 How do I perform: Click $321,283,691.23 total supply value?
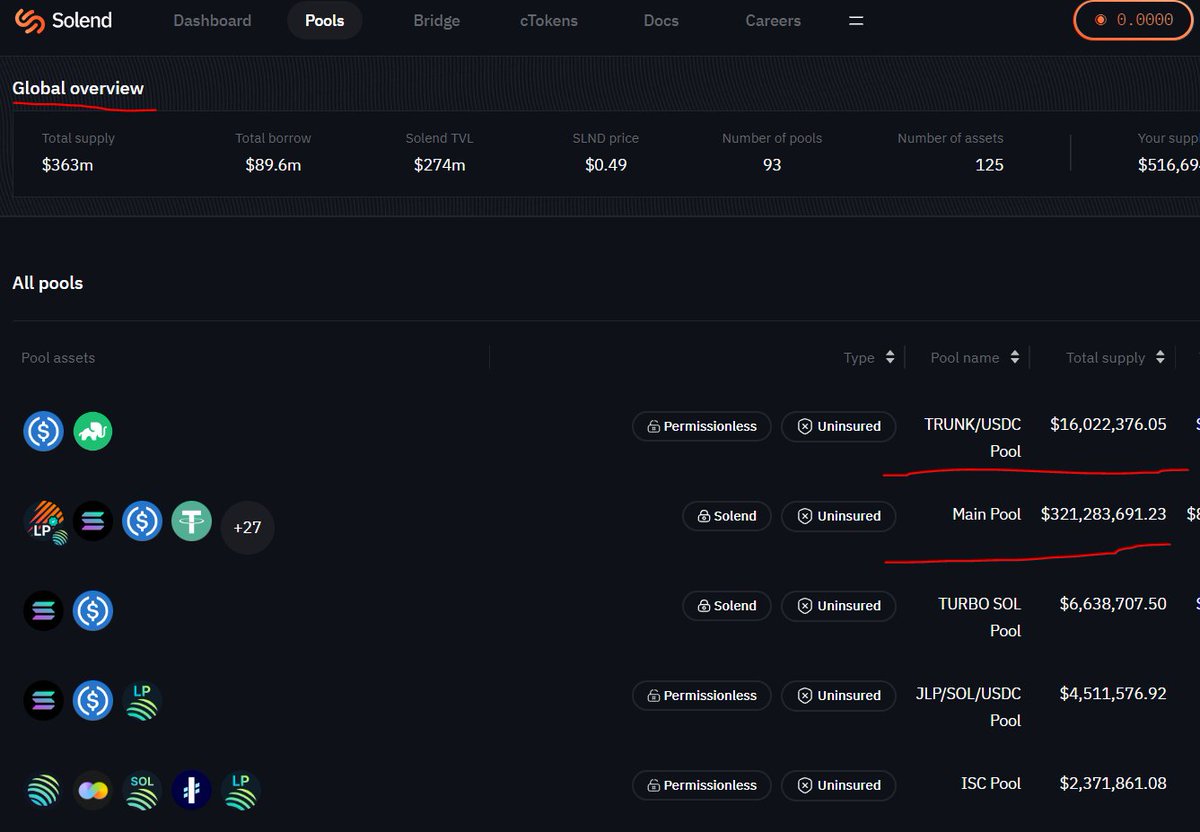(1104, 514)
